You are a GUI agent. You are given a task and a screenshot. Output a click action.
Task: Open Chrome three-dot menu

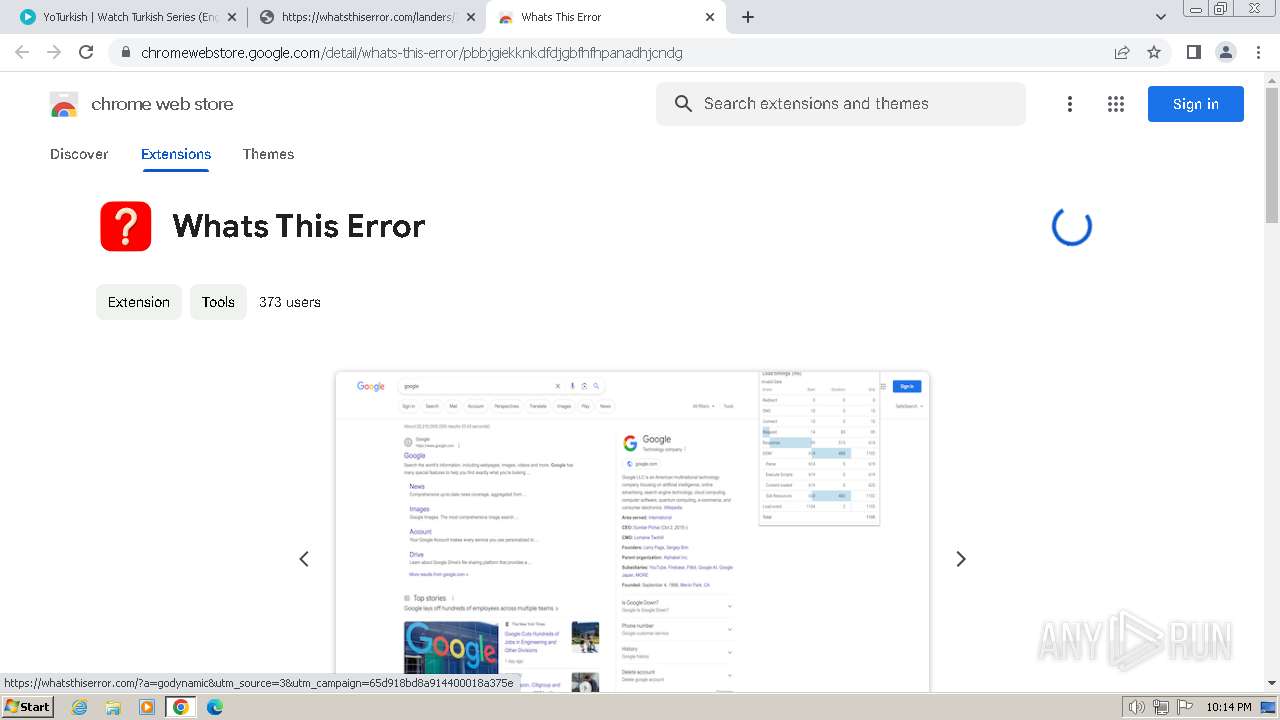coord(1258,52)
